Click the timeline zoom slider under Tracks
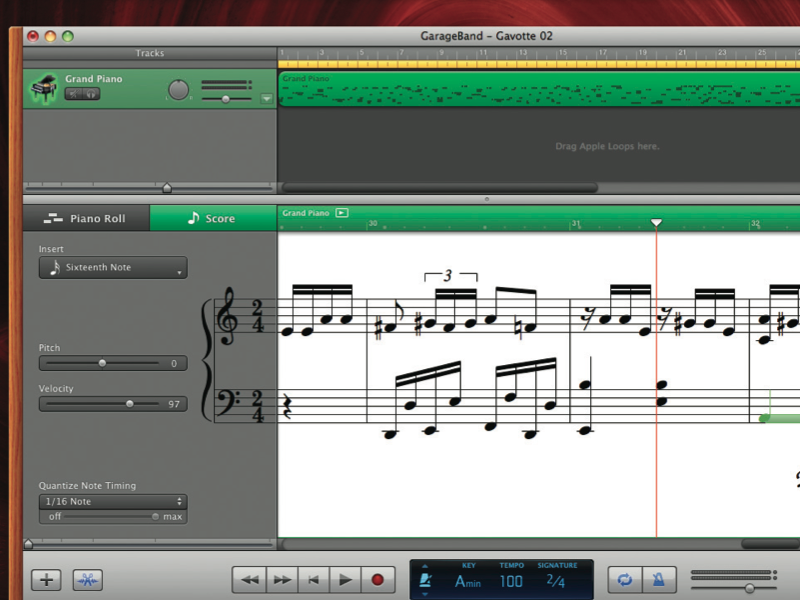This screenshot has height=600, width=800. [x=167, y=188]
